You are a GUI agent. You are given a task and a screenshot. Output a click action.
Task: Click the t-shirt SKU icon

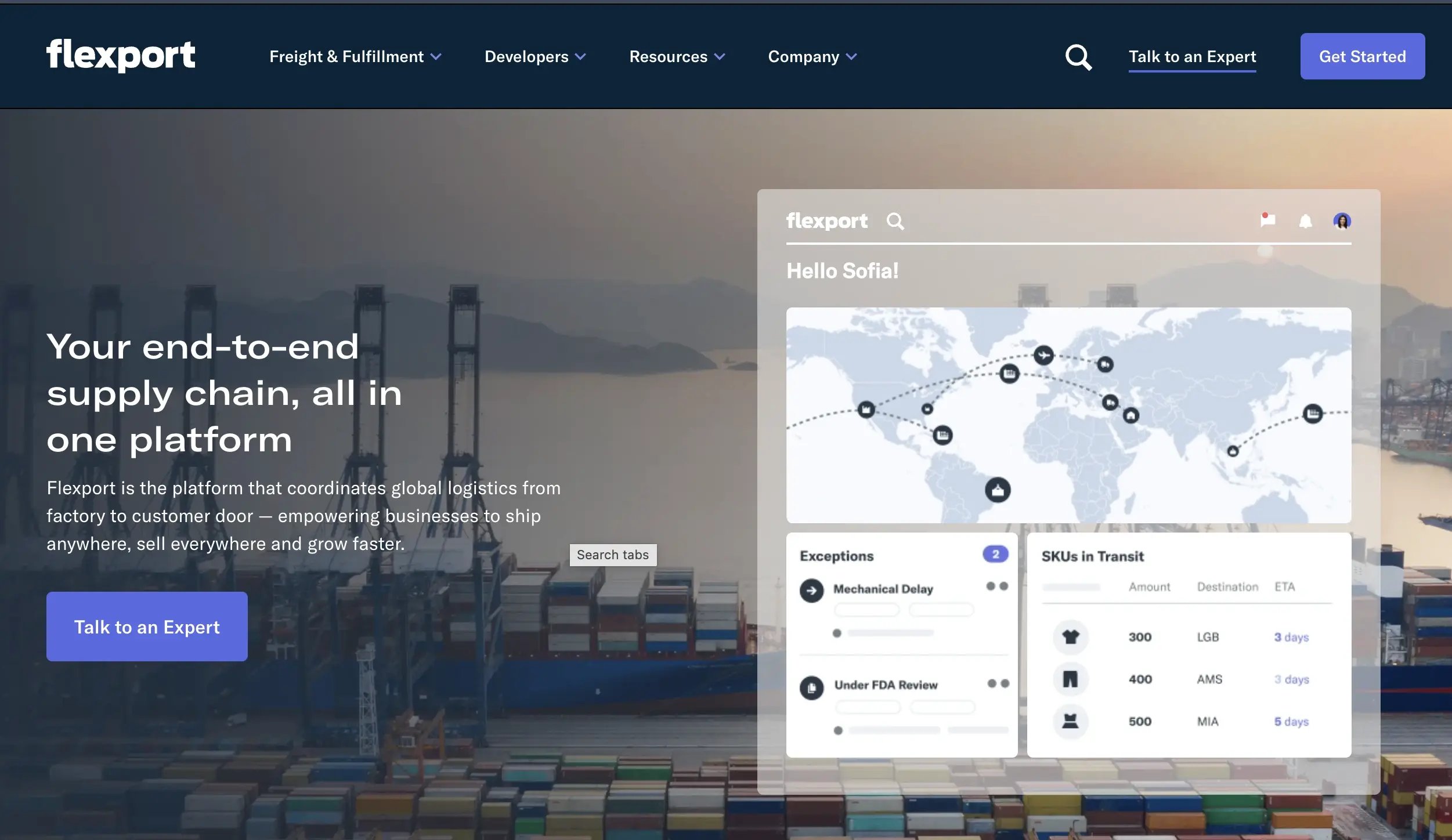(x=1070, y=636)
